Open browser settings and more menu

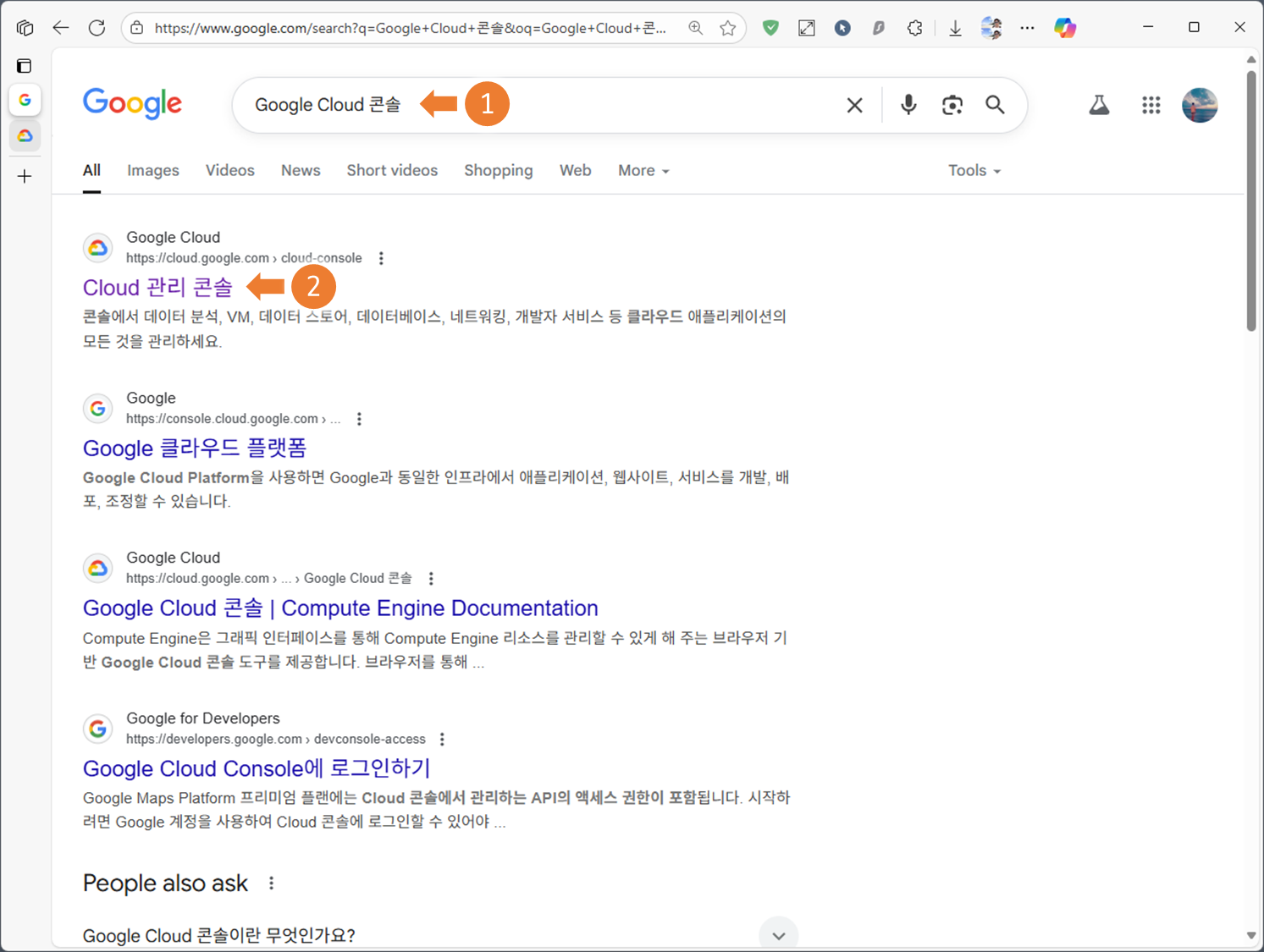pos(1027,28)
